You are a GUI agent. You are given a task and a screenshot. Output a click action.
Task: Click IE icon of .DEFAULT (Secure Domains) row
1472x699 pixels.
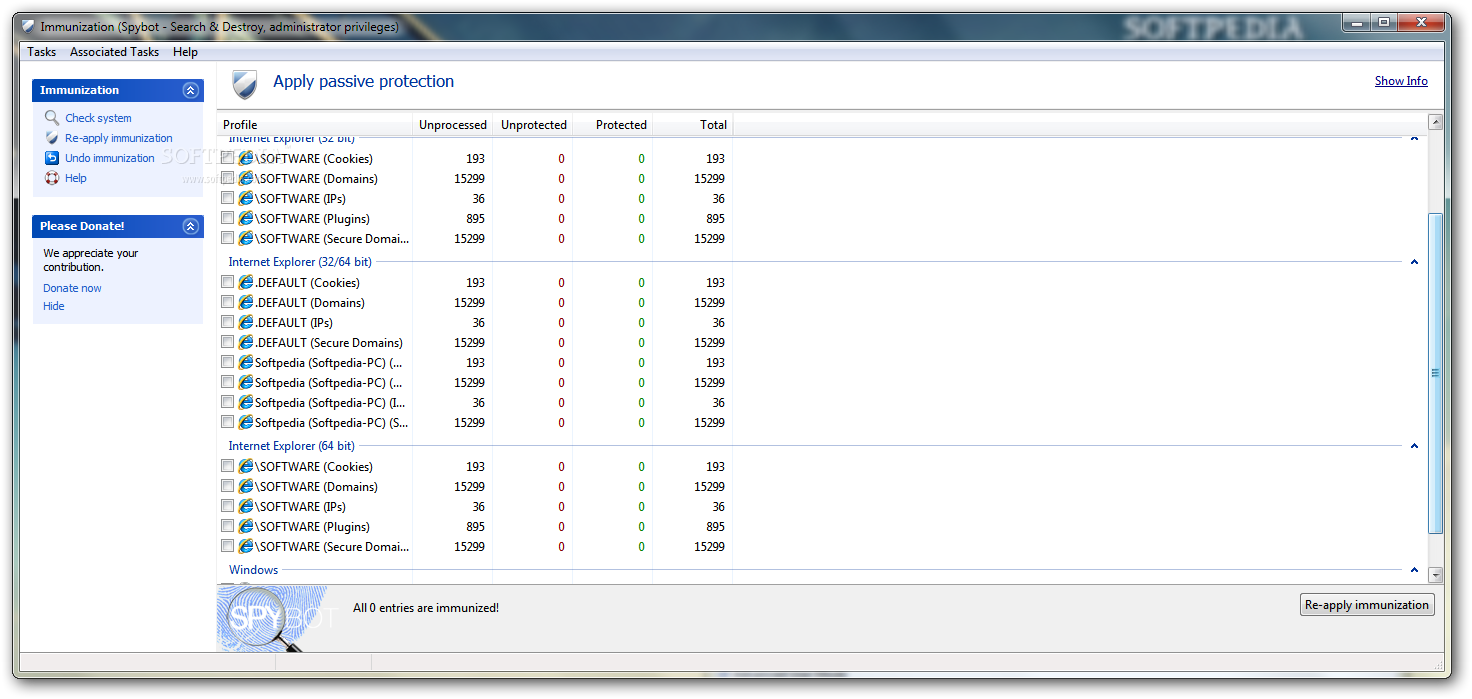point(246,342)
